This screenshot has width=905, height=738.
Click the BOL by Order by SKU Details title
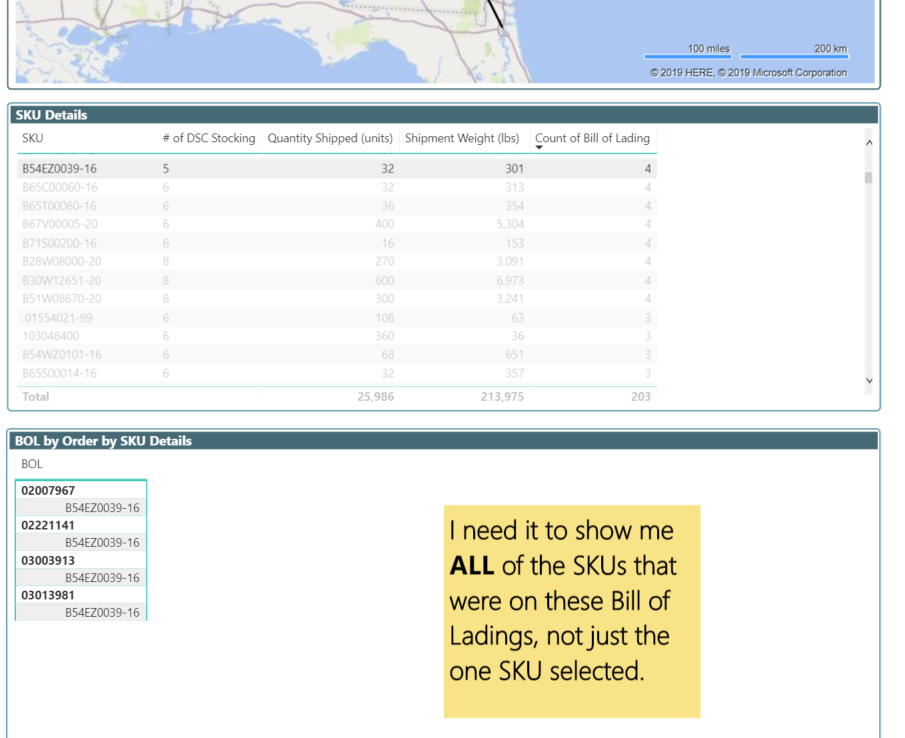click(x=103, y=441)
